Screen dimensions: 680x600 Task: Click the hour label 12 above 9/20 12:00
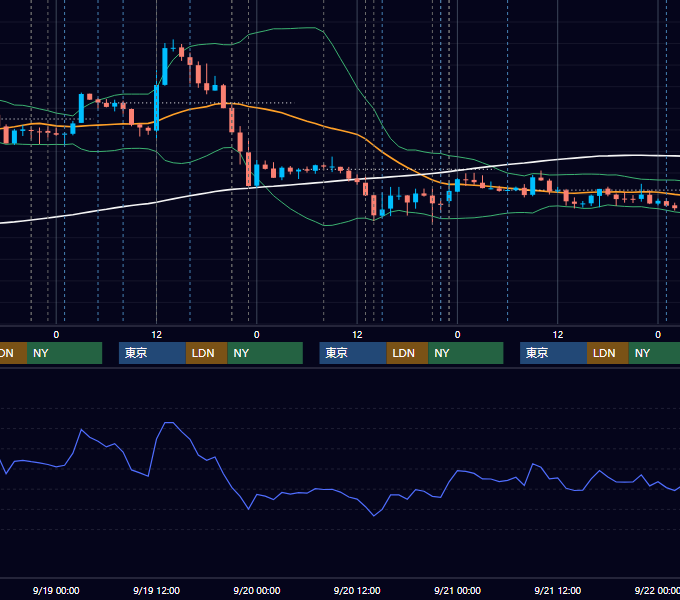click(357, 335)
